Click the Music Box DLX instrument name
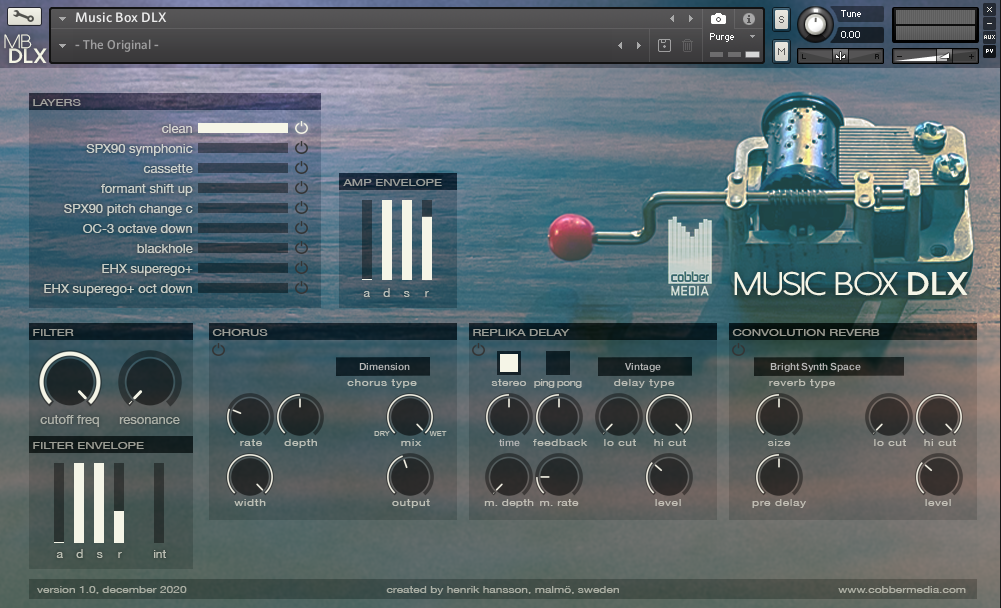 point(121,18)
